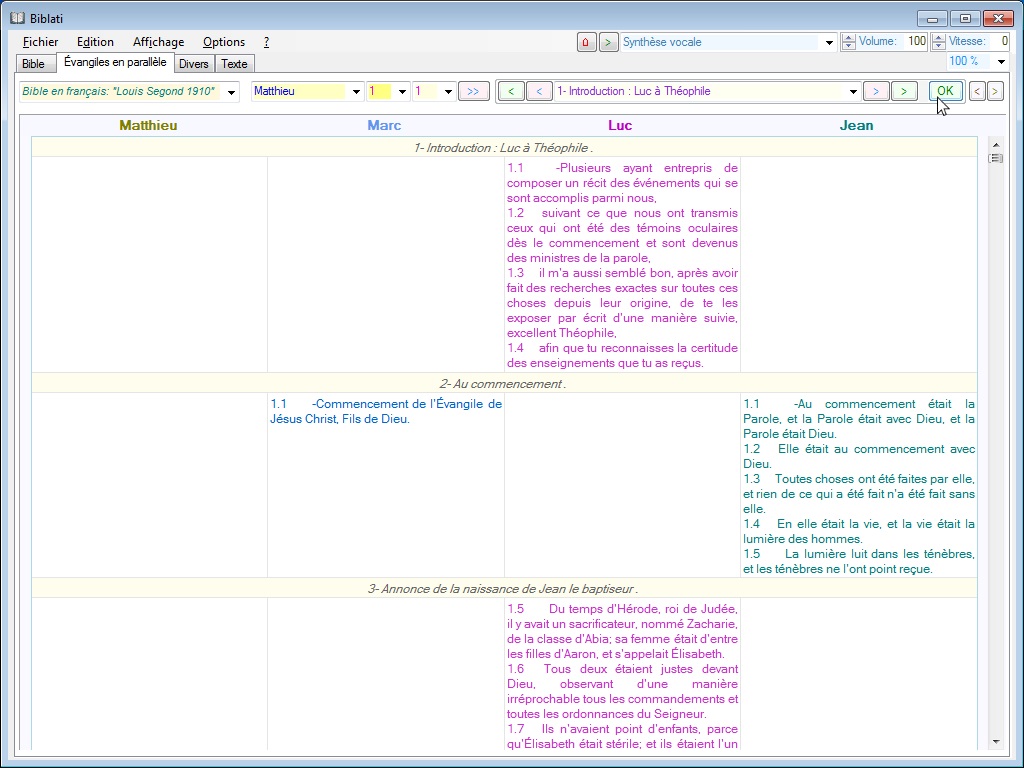
Task: Open the Bible version dropdown 'Louis Segond 1910'
Action: [x=232, y=92]
